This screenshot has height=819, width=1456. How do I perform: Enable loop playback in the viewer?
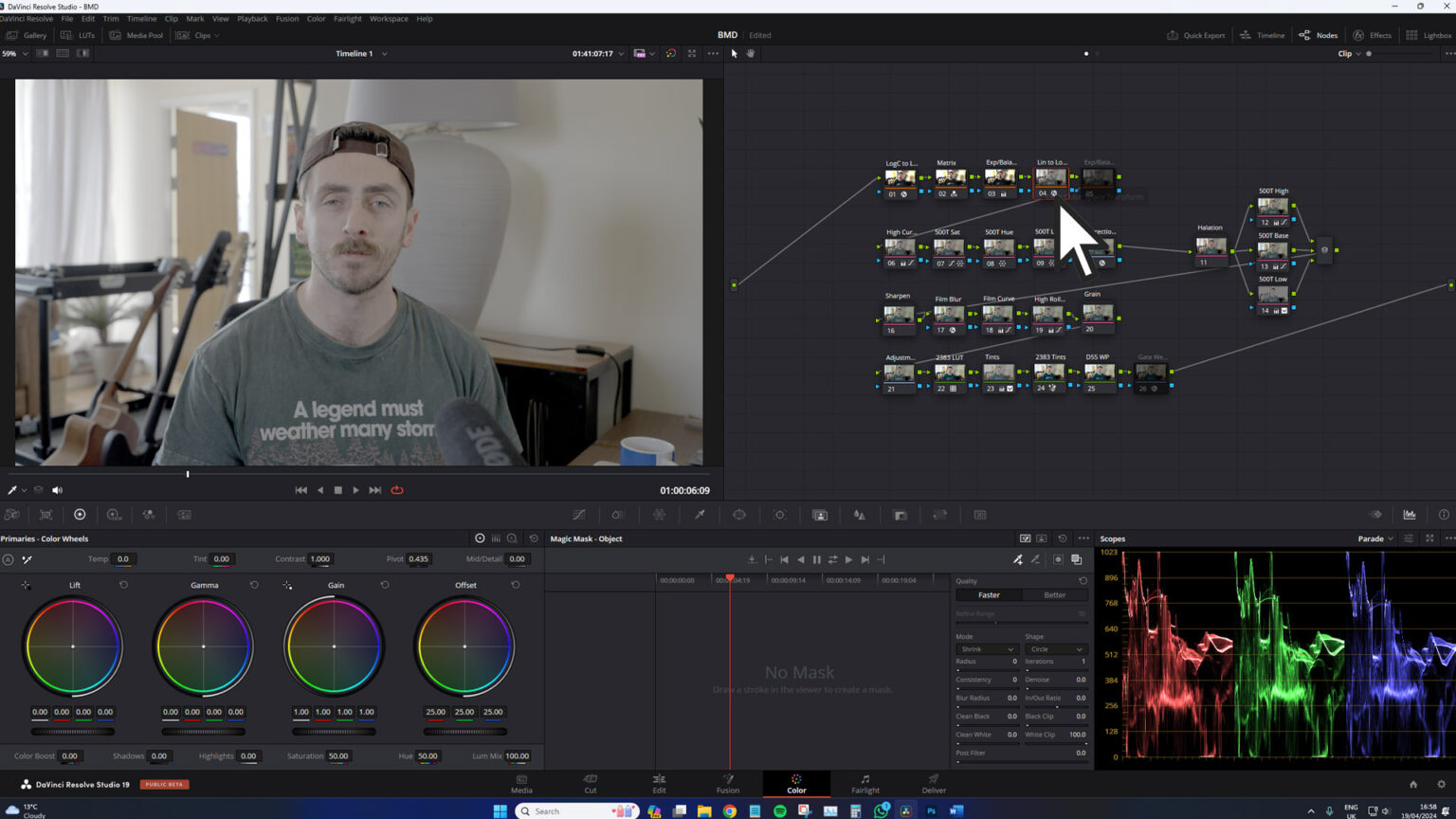pyautogui.click(x=396, y=490)
